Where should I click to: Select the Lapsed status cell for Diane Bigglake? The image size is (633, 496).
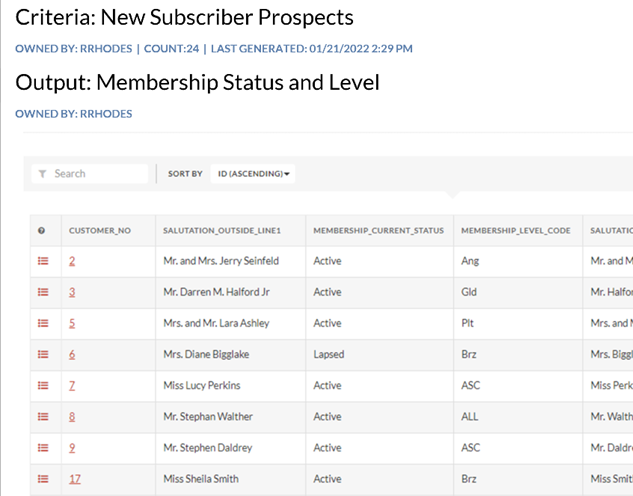click(330, 354)
